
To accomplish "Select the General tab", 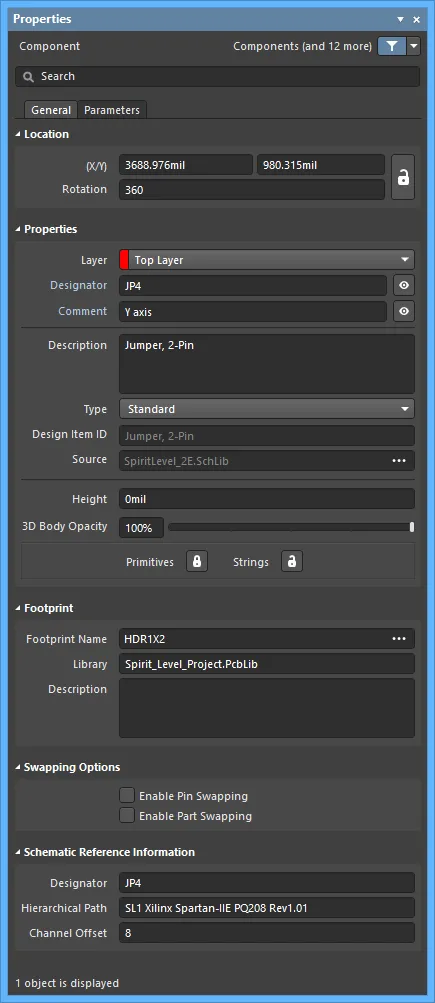I will pyautogui.click(x=51, y=110).
